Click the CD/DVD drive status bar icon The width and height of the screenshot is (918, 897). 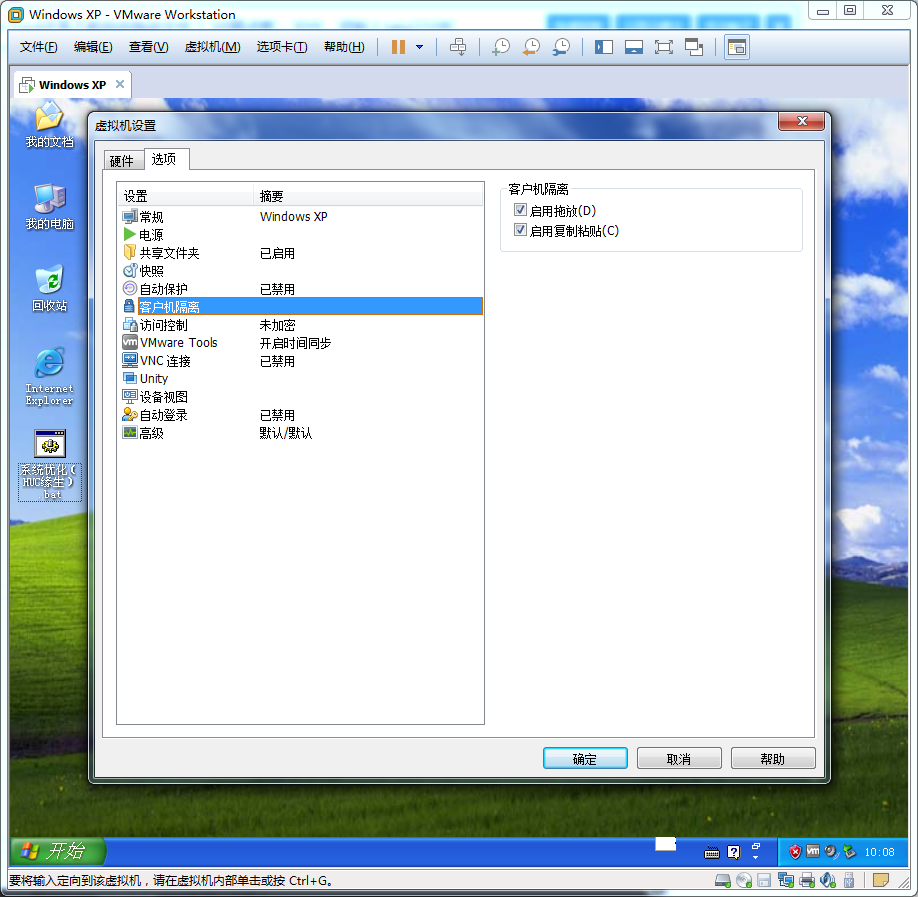point(744,881)
